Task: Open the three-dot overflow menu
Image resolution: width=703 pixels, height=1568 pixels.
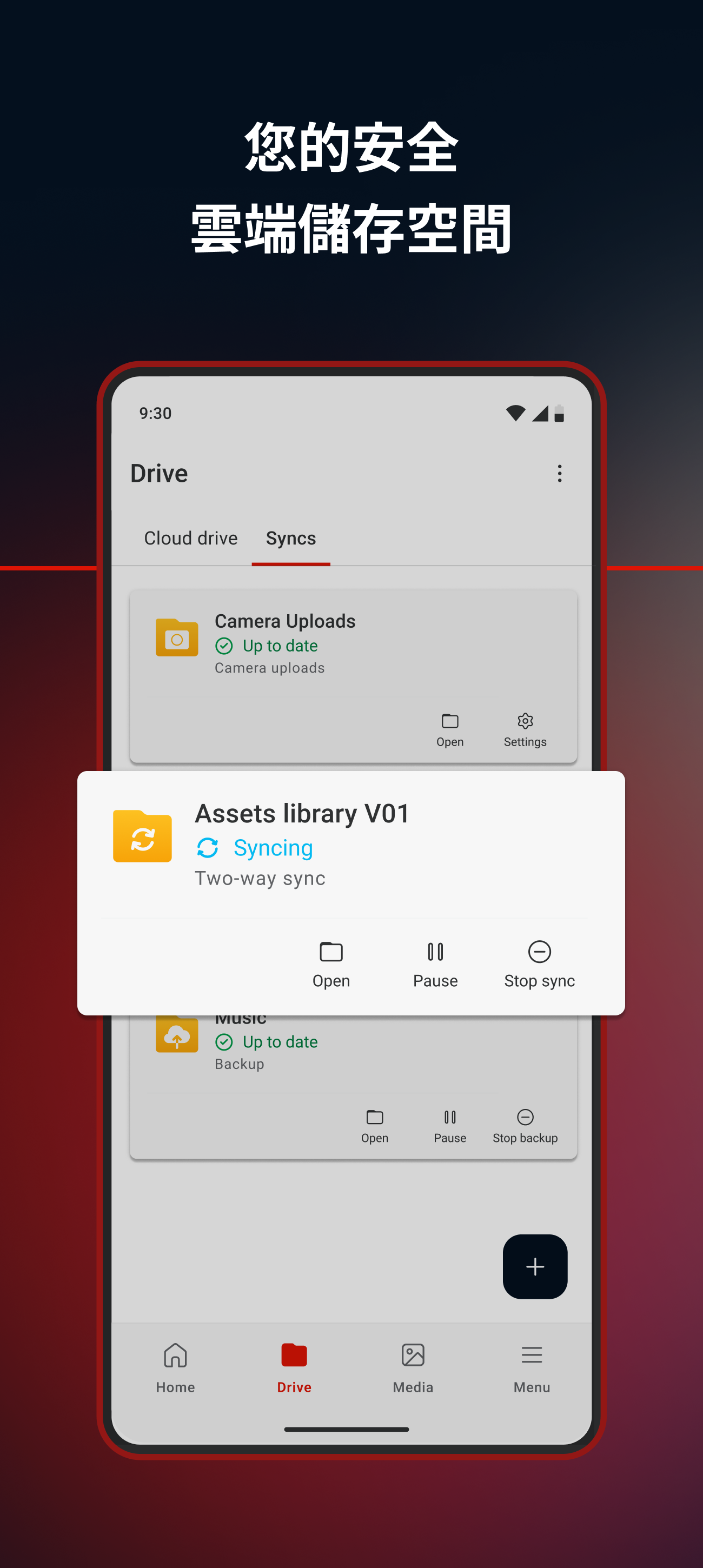Action: coord(559,474)
